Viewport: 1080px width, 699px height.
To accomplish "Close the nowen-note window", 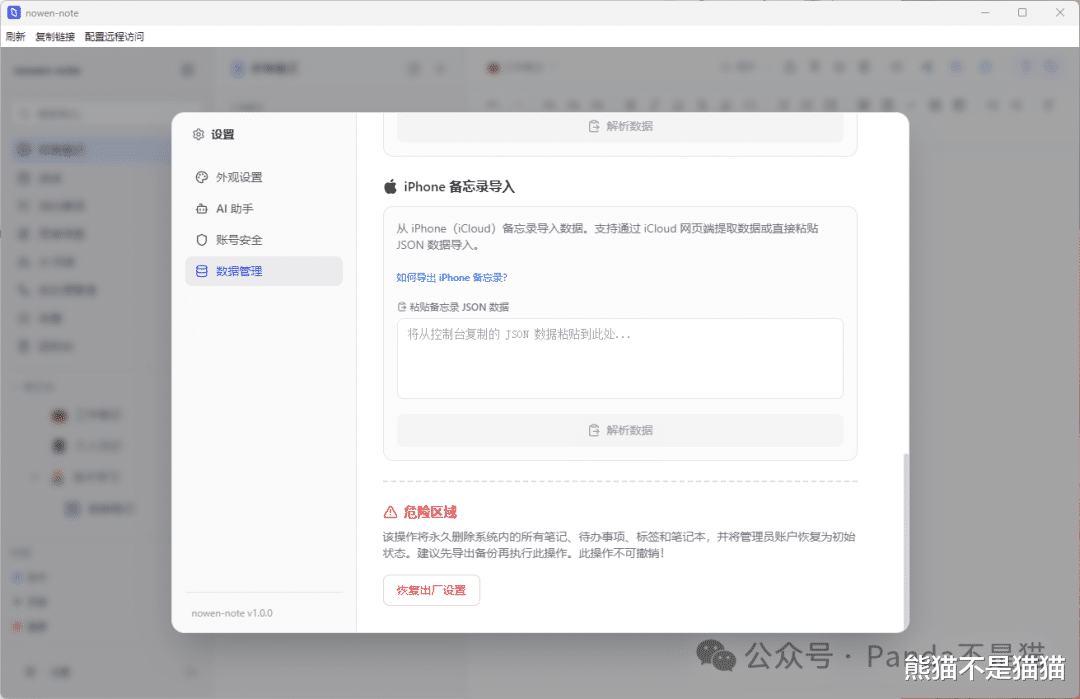I will click(1060, 12).
